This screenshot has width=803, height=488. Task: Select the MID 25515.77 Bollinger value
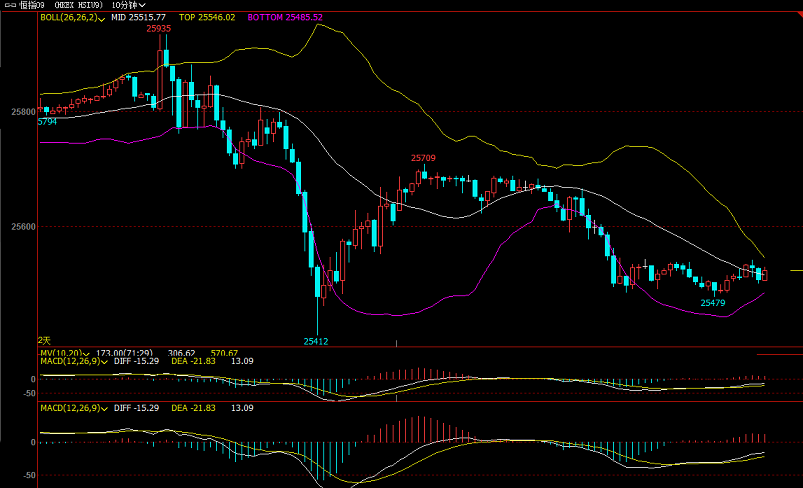tap(138, 17)
